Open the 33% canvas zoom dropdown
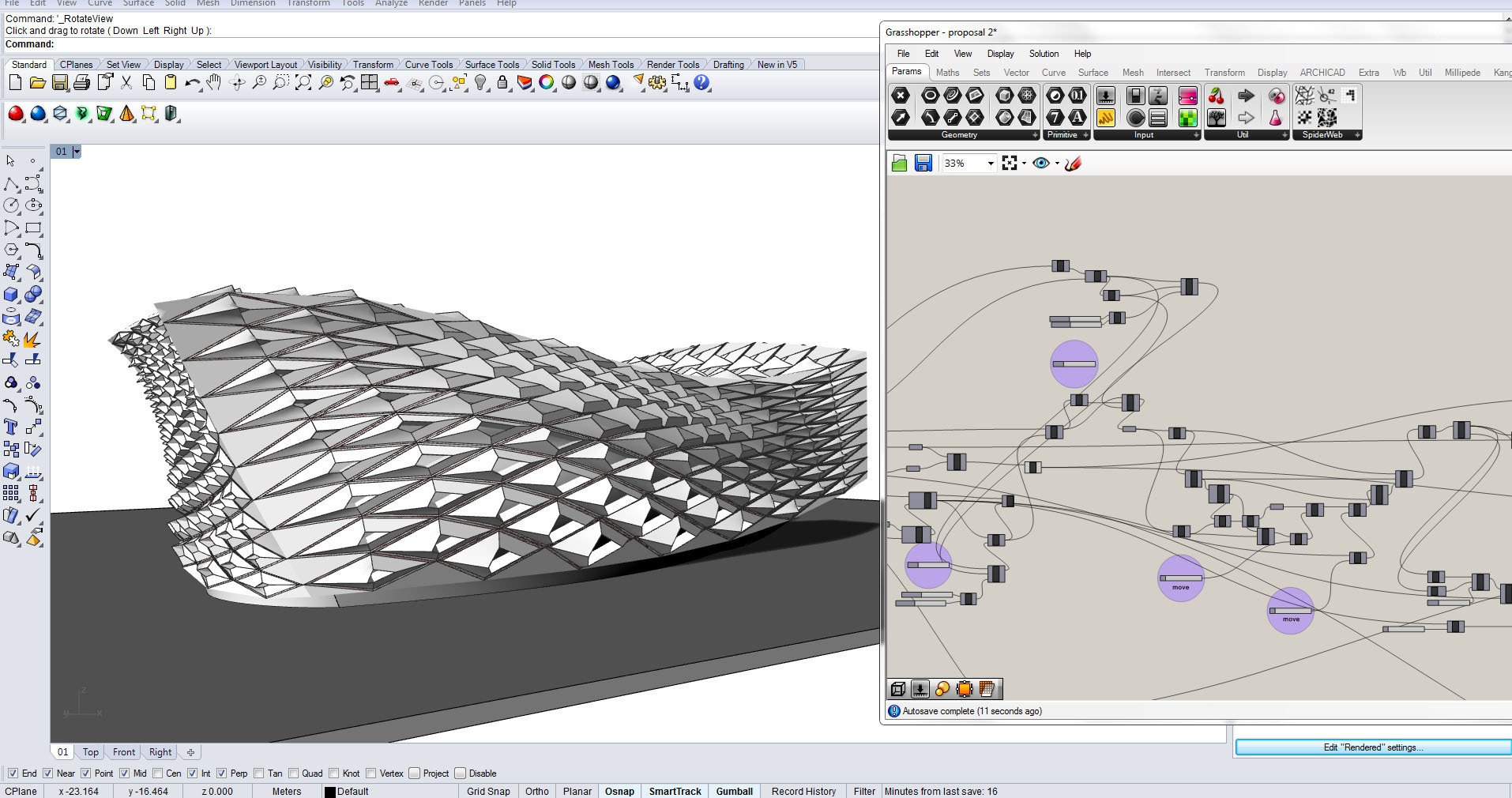This screenshot has height=798, width=1512. click(x=990, y=164)
